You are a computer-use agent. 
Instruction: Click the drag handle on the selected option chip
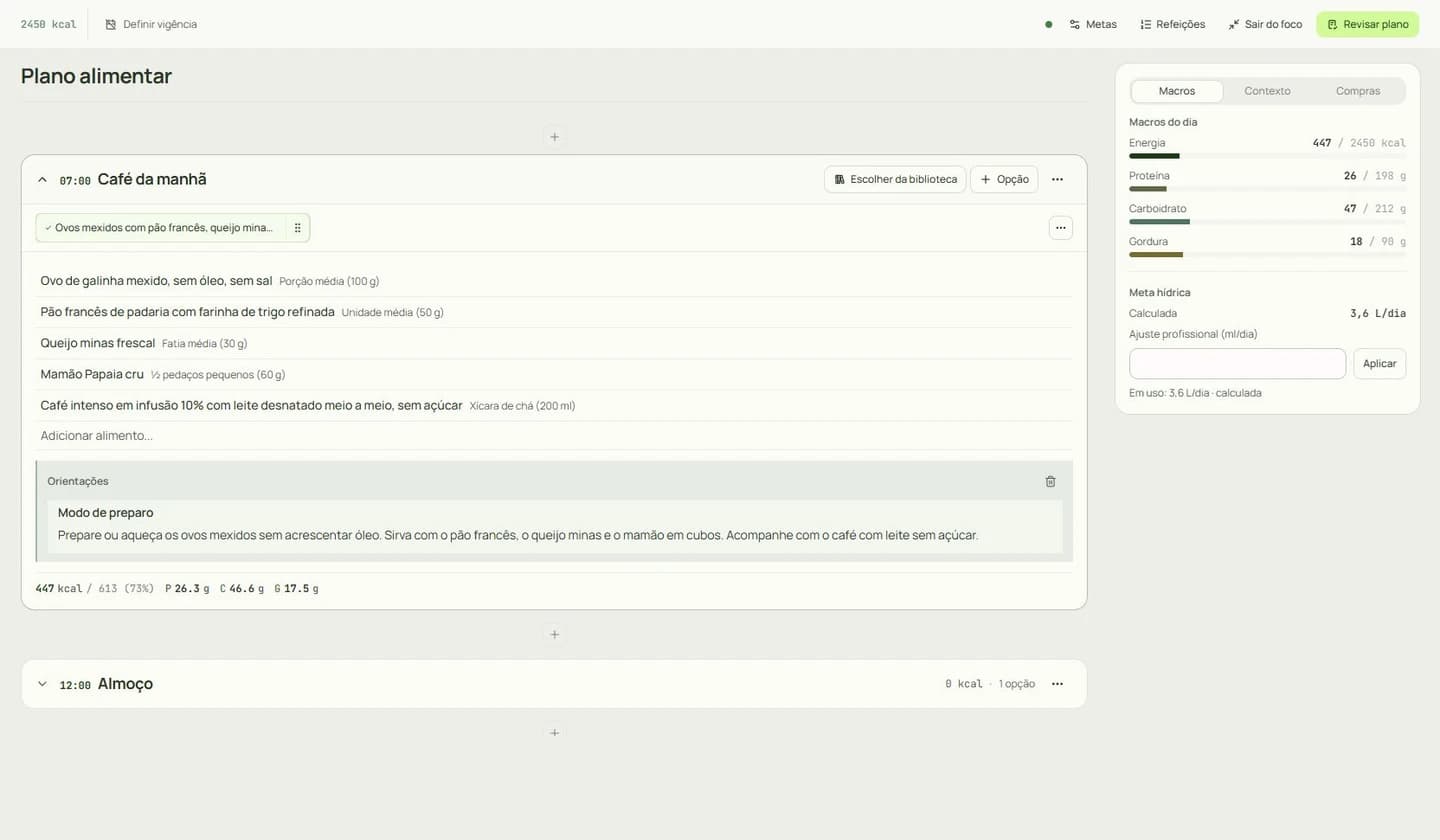(297, 228)
